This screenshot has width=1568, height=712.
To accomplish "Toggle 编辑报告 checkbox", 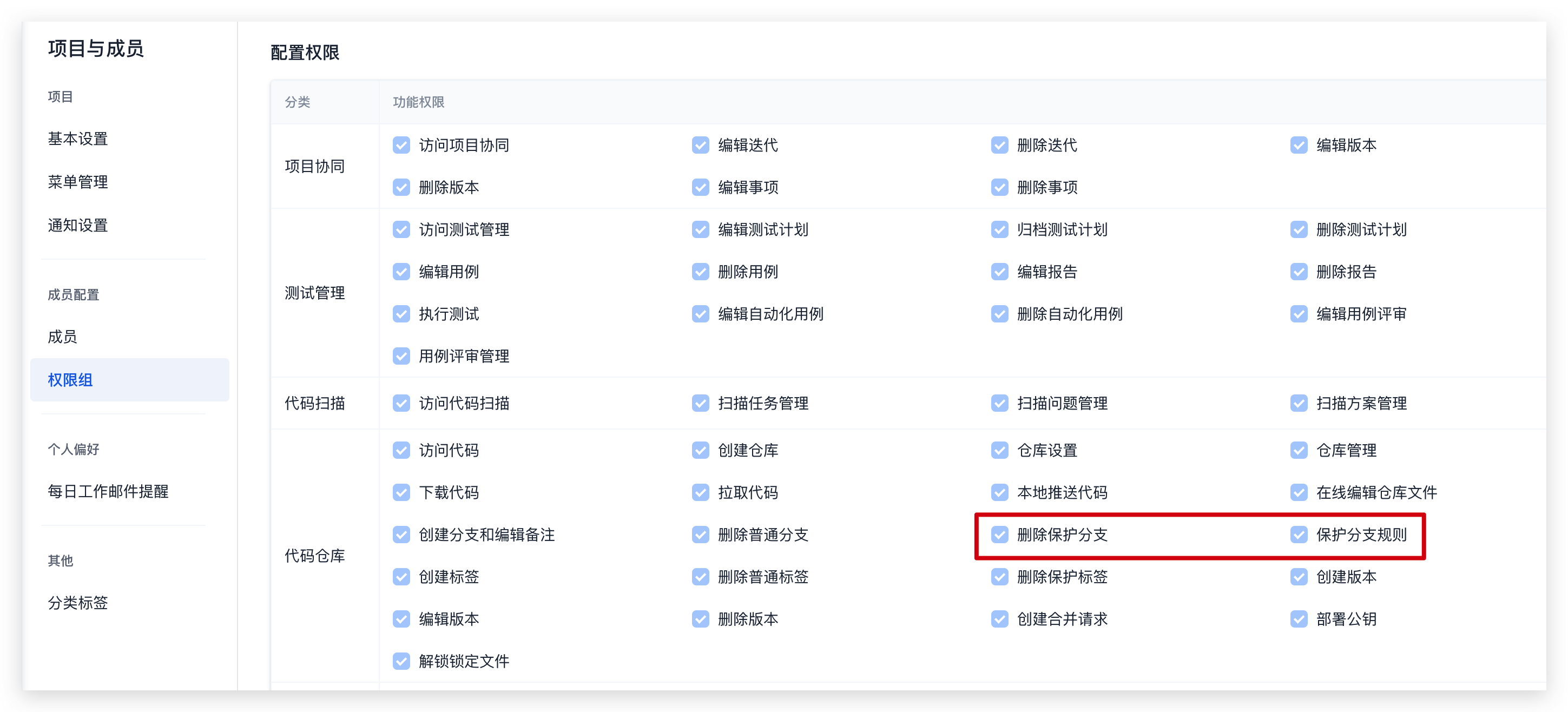I will pyautogui.click(x=999, y=272).
